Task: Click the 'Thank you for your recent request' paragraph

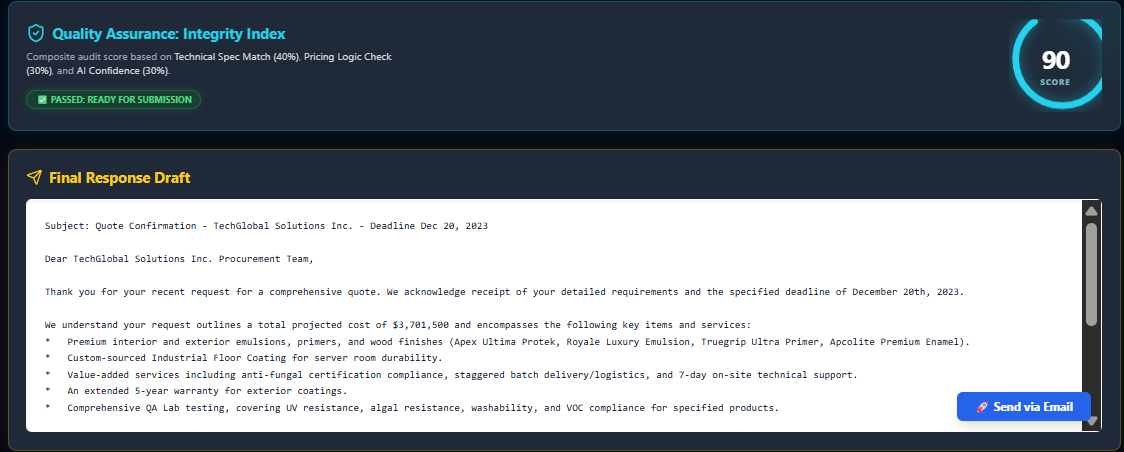Action: tap(505, 292)
